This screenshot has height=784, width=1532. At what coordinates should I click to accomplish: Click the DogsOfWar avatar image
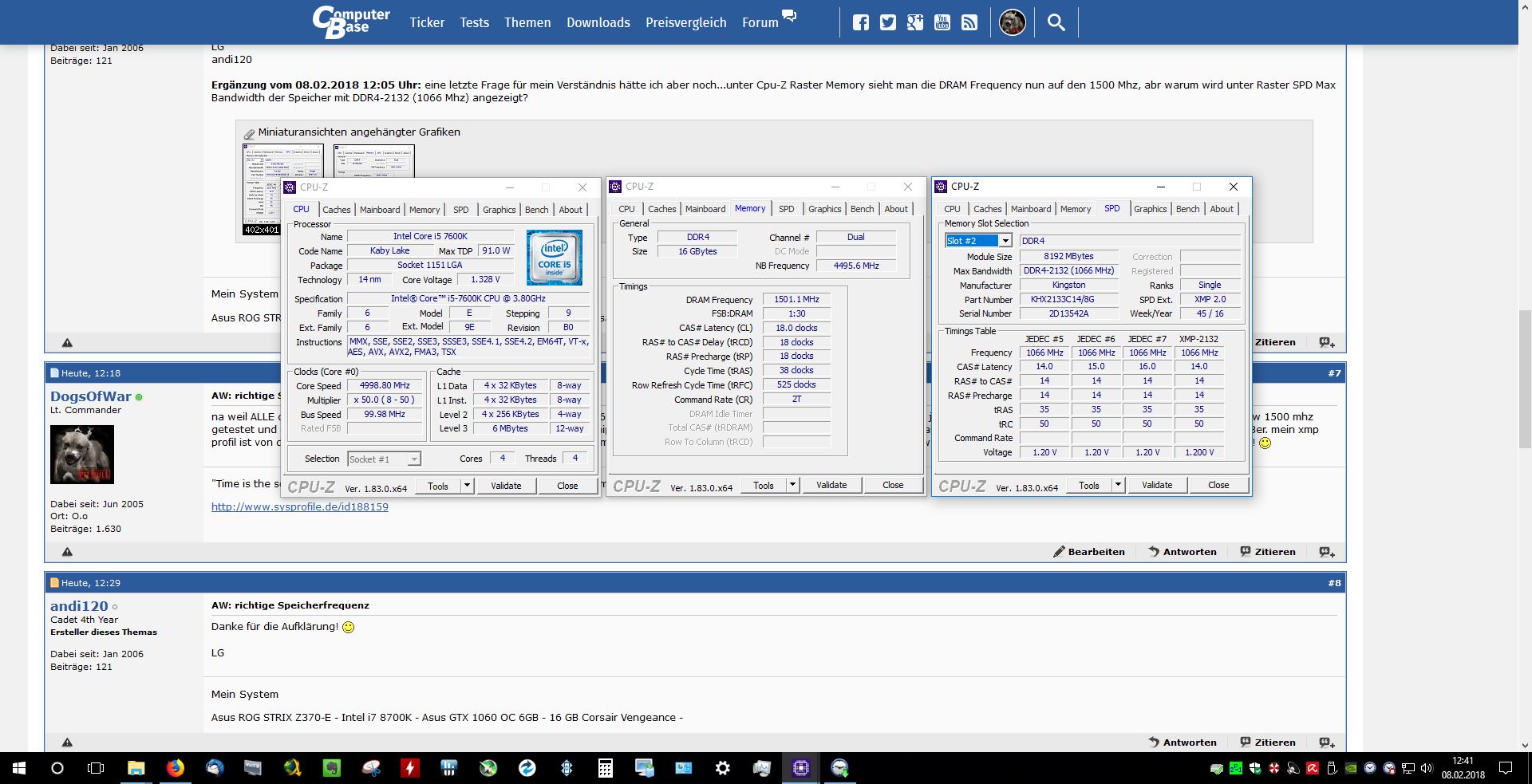tap(82, 455)
